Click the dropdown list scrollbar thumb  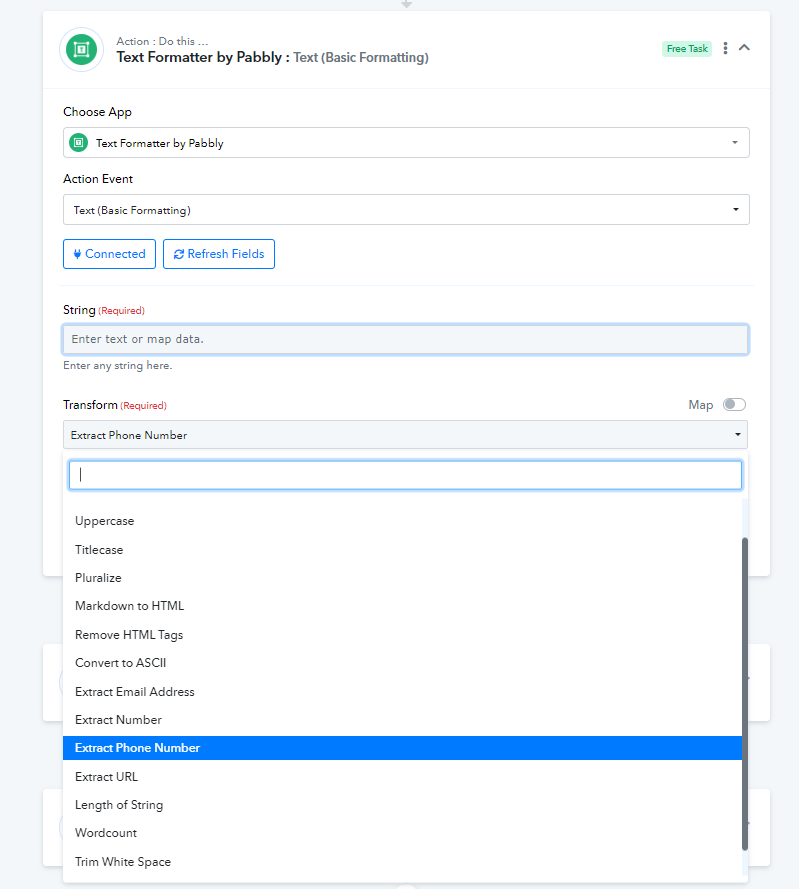click(745, 693)
